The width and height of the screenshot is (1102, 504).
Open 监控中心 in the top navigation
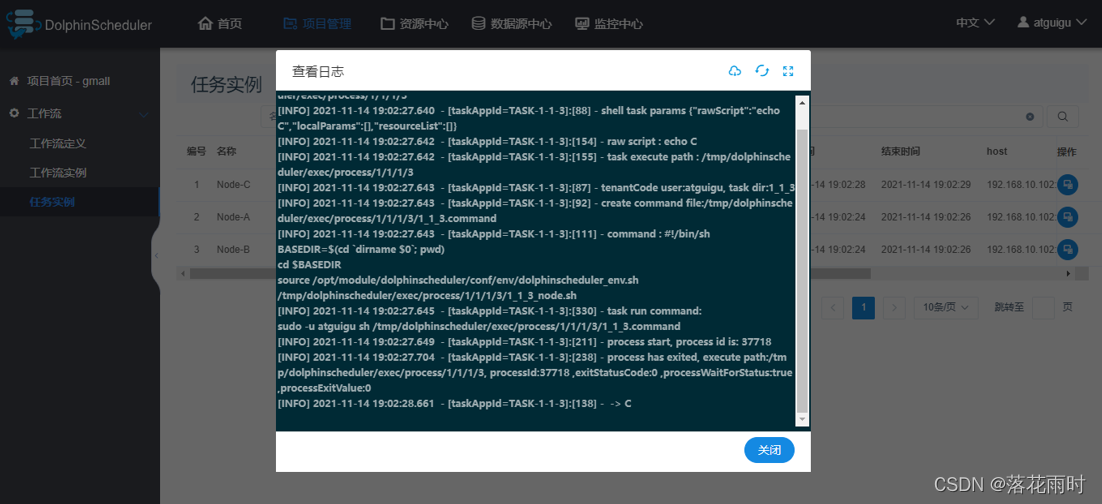coord(609,24)
